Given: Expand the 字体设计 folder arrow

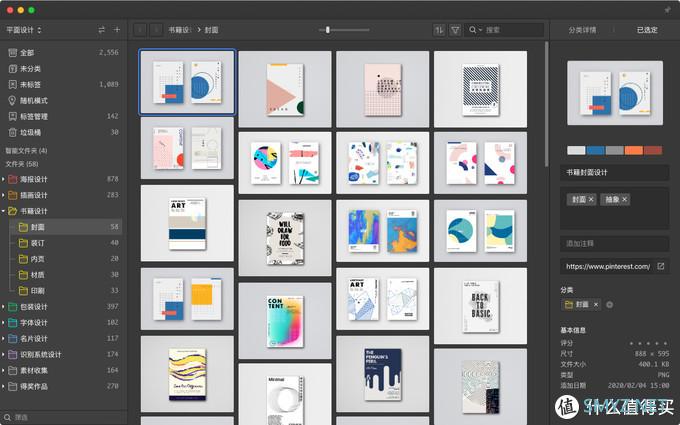Looking at the screenshot, I should pos(3,323).
